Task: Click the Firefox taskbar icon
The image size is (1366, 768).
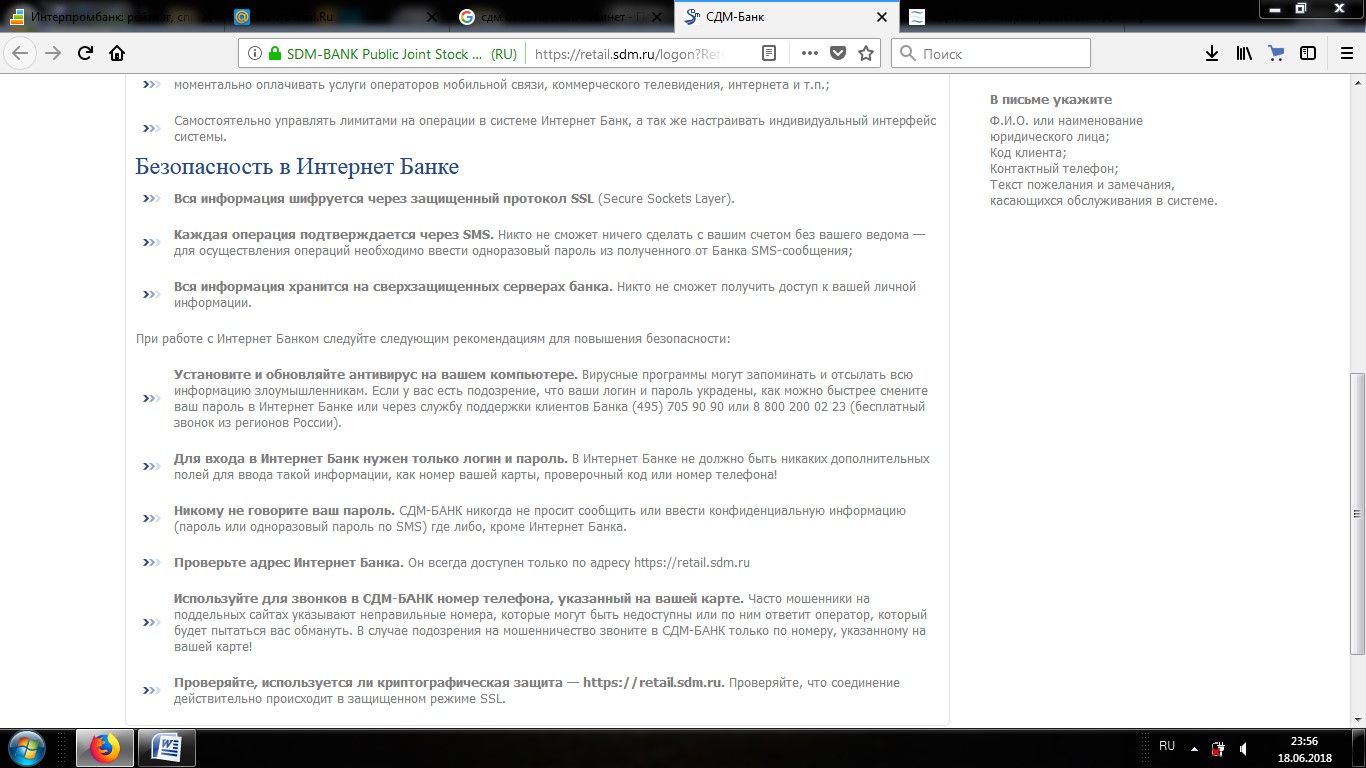Action: pyautogui.click(x=105, y=748)
